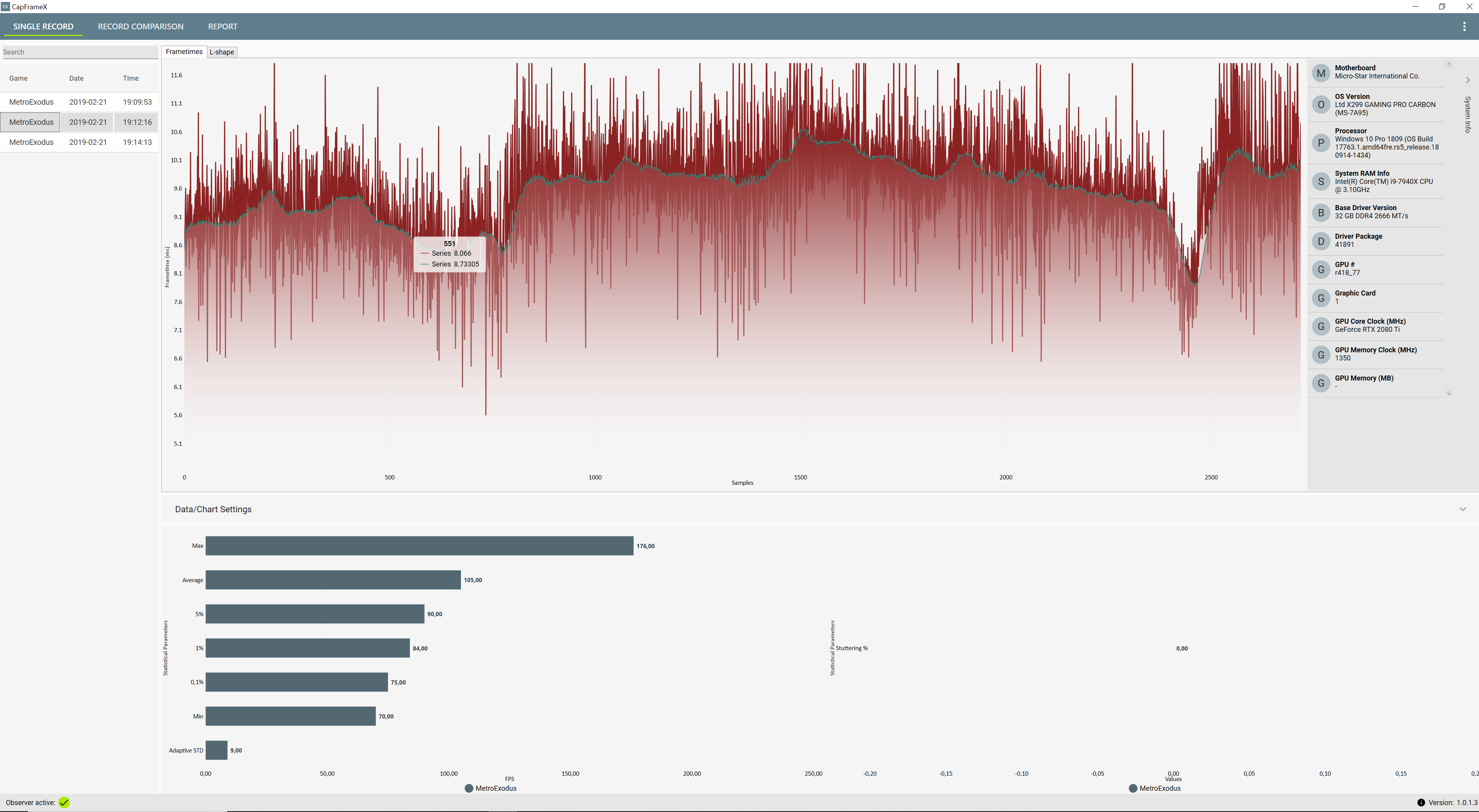Click the vertical System Info label

coord(1467,114)
